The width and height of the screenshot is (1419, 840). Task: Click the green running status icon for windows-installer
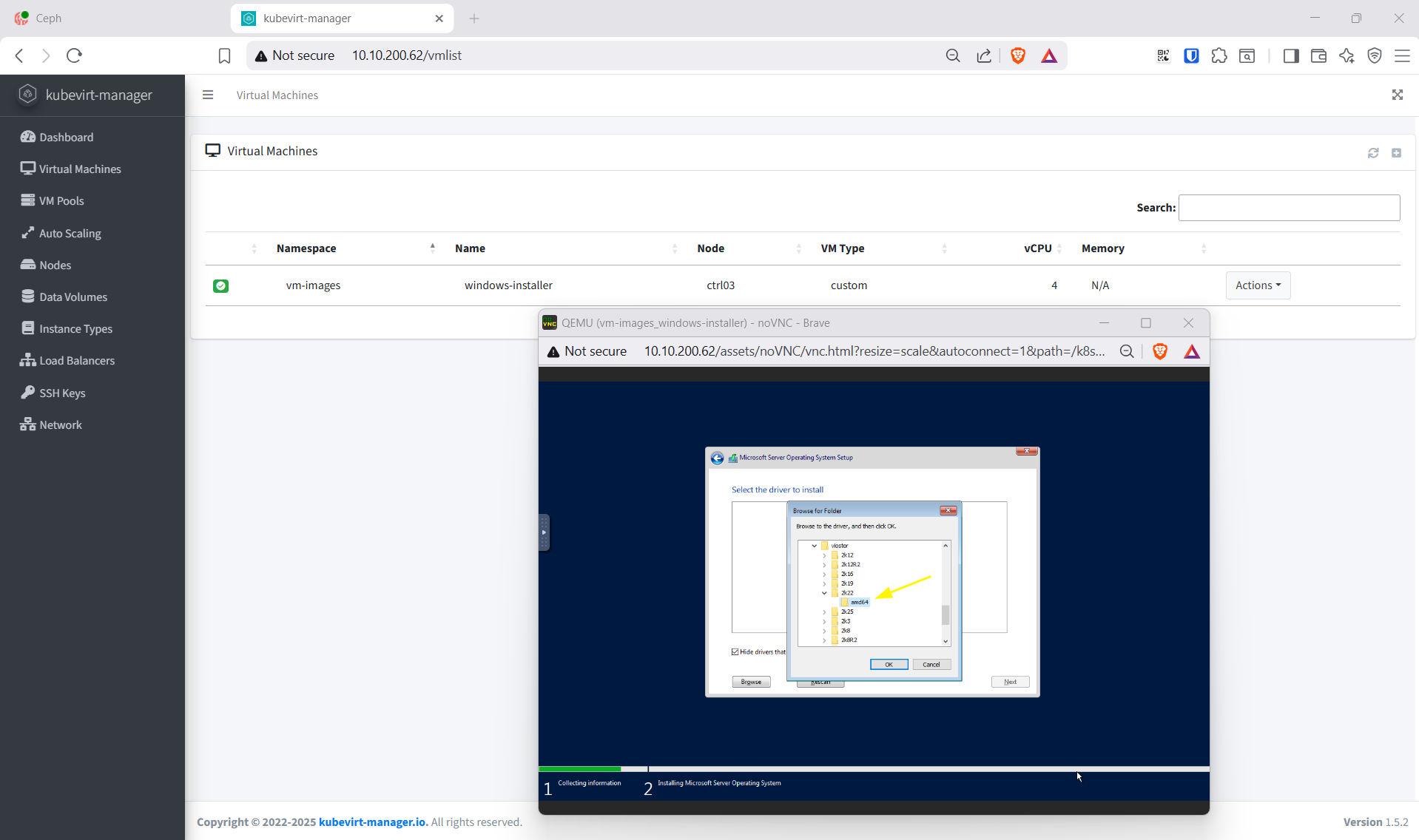tap(220, 285)
